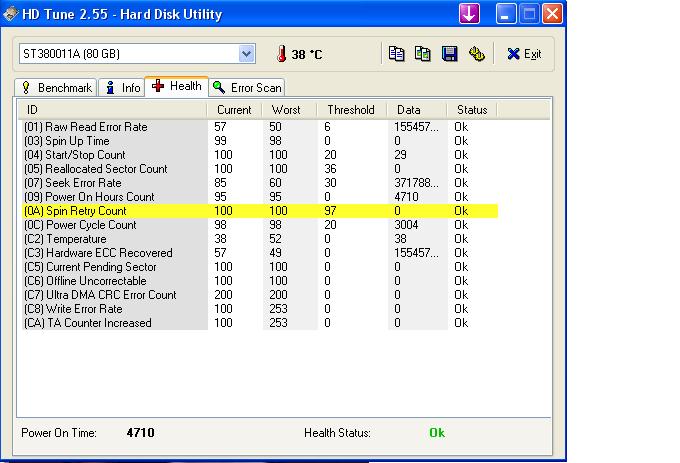Screen dimensions: 680x463
Task: Select the Ultra DMA CRC Error Count row
Action: click(x=260, y=294)
